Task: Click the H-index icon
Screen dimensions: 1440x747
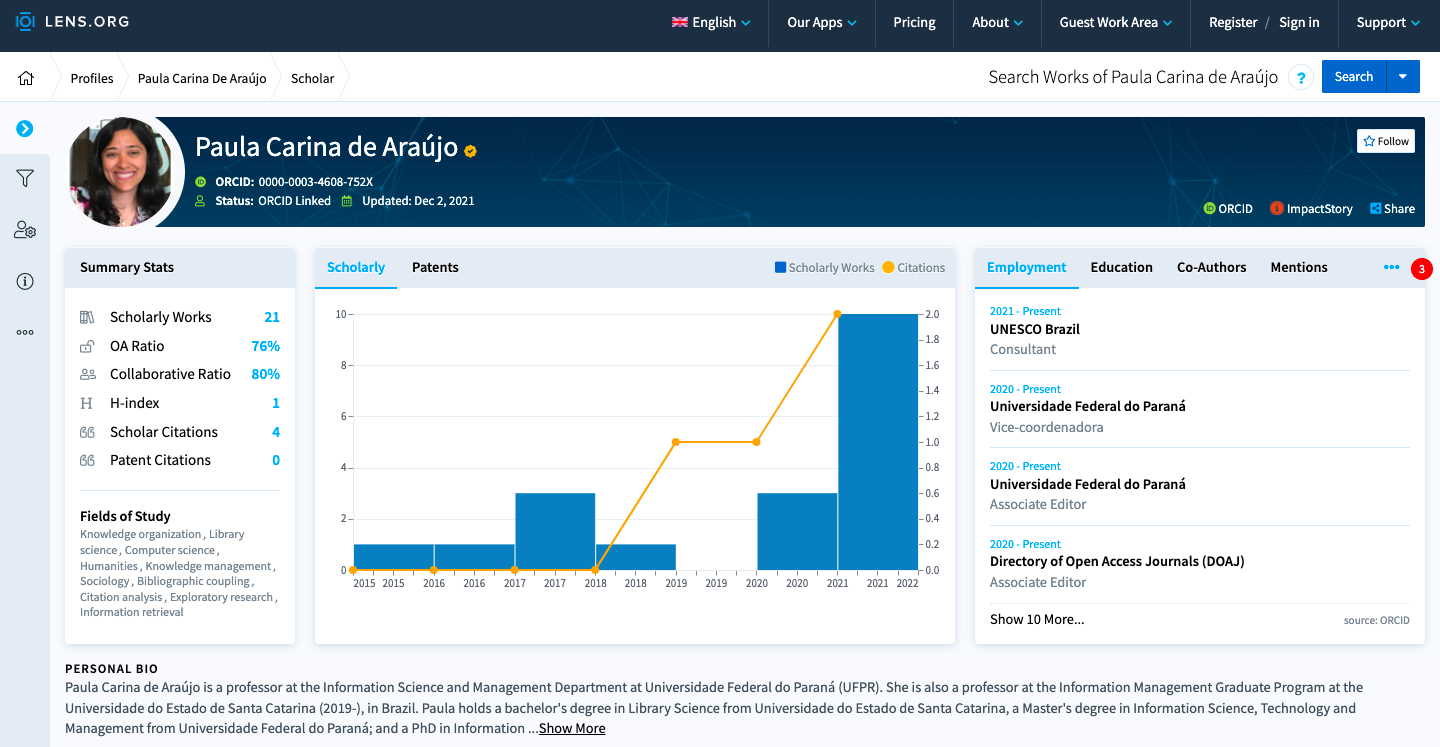Action: click(x=88, y=403)
